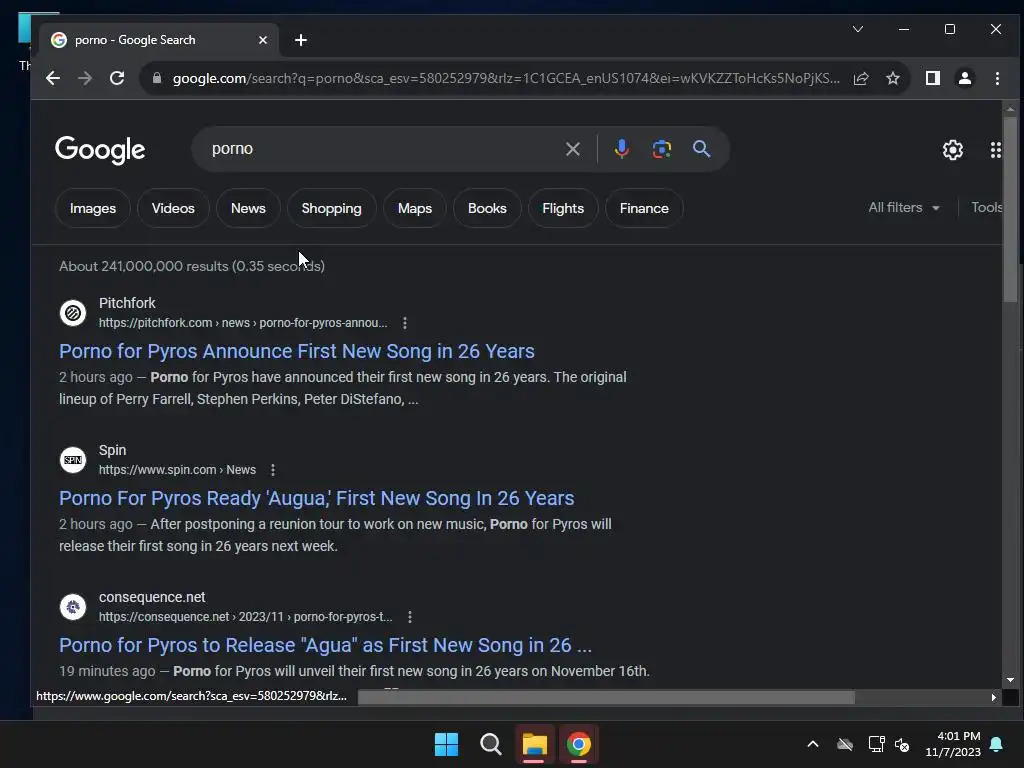Click the consequence.net site favicon
The height and width of the screenshot is (768, 1024).
coord(73,607)
